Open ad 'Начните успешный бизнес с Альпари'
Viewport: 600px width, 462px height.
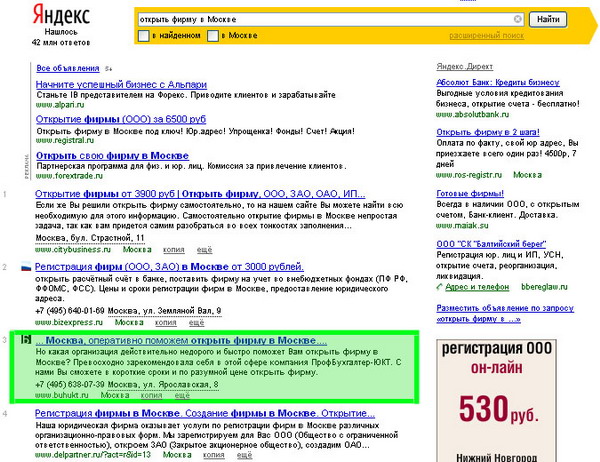(x=121, y=84)
